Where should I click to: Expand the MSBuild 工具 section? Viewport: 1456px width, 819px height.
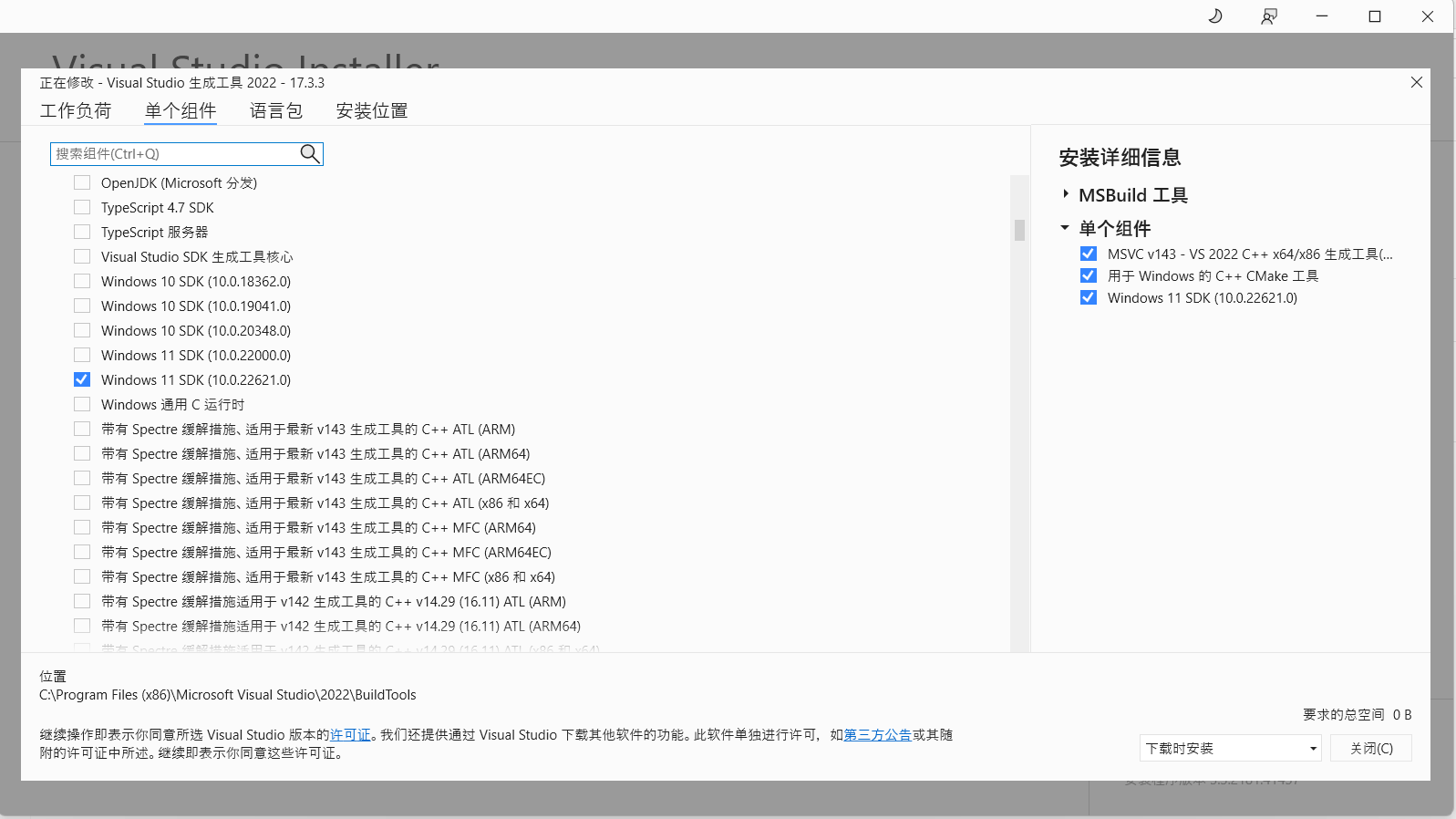click(x=1065, y=194)
